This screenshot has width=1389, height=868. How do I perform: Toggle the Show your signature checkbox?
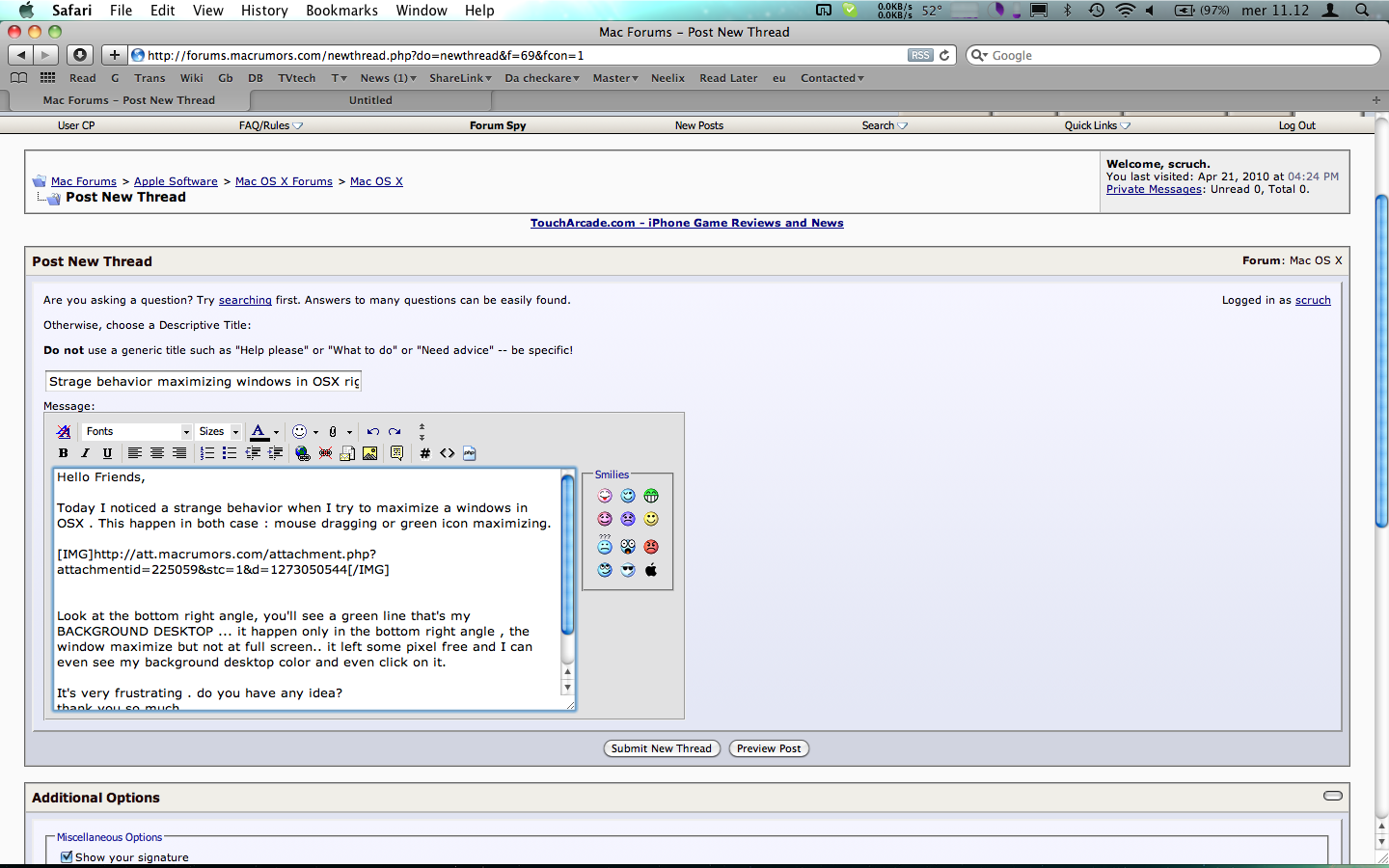67,856
